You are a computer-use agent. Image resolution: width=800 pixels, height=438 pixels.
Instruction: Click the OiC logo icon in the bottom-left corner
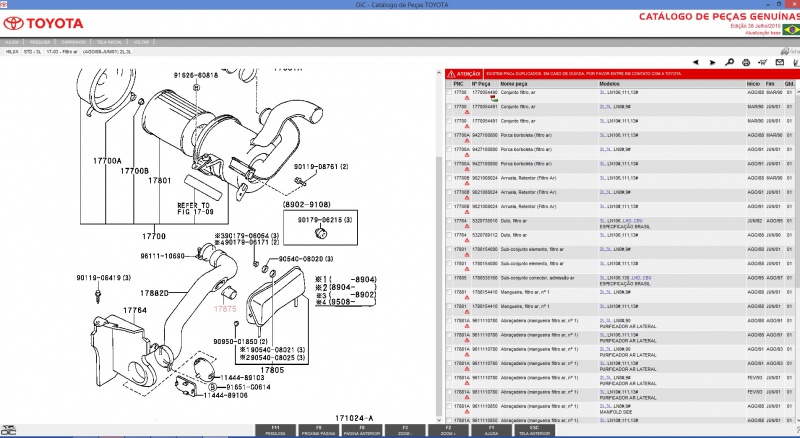coord(9,430)
